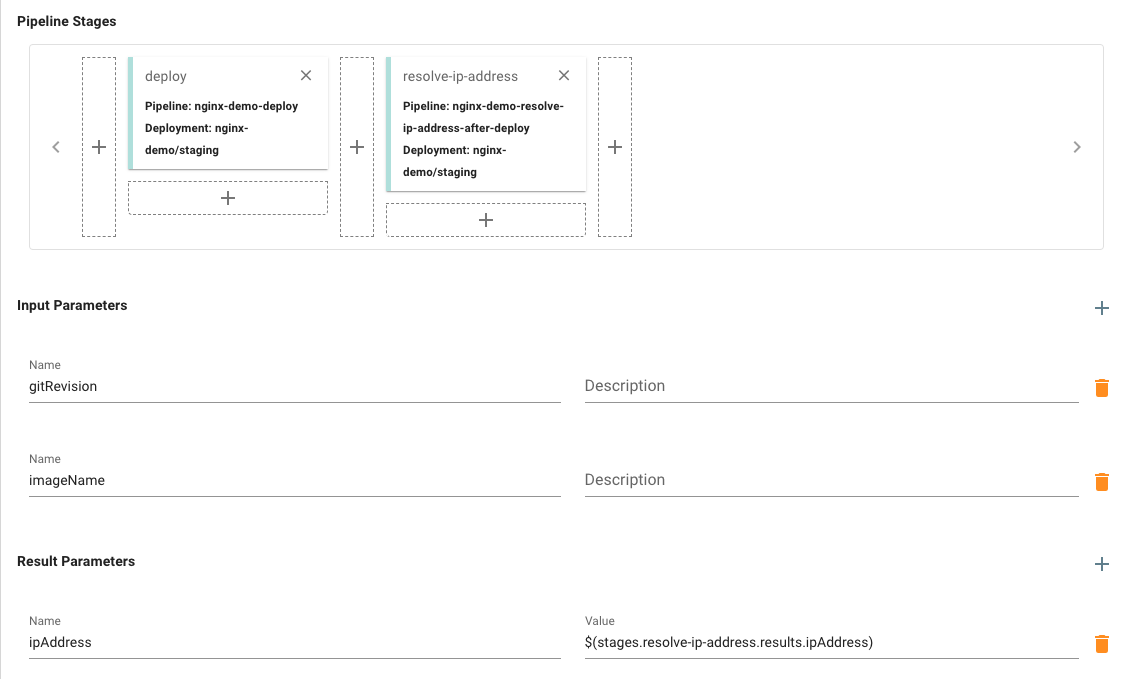Delete the gitRevision input parameter
This screenshot has height=679, width=1125.
[x=1102, y=388]
